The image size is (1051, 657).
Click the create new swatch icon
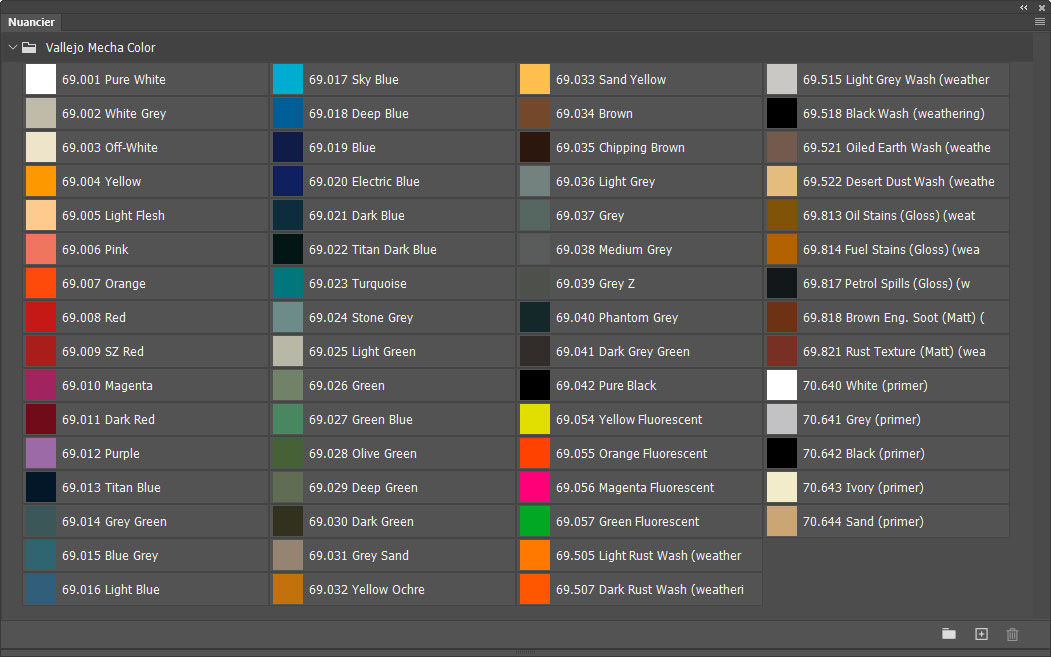point(981,634)
